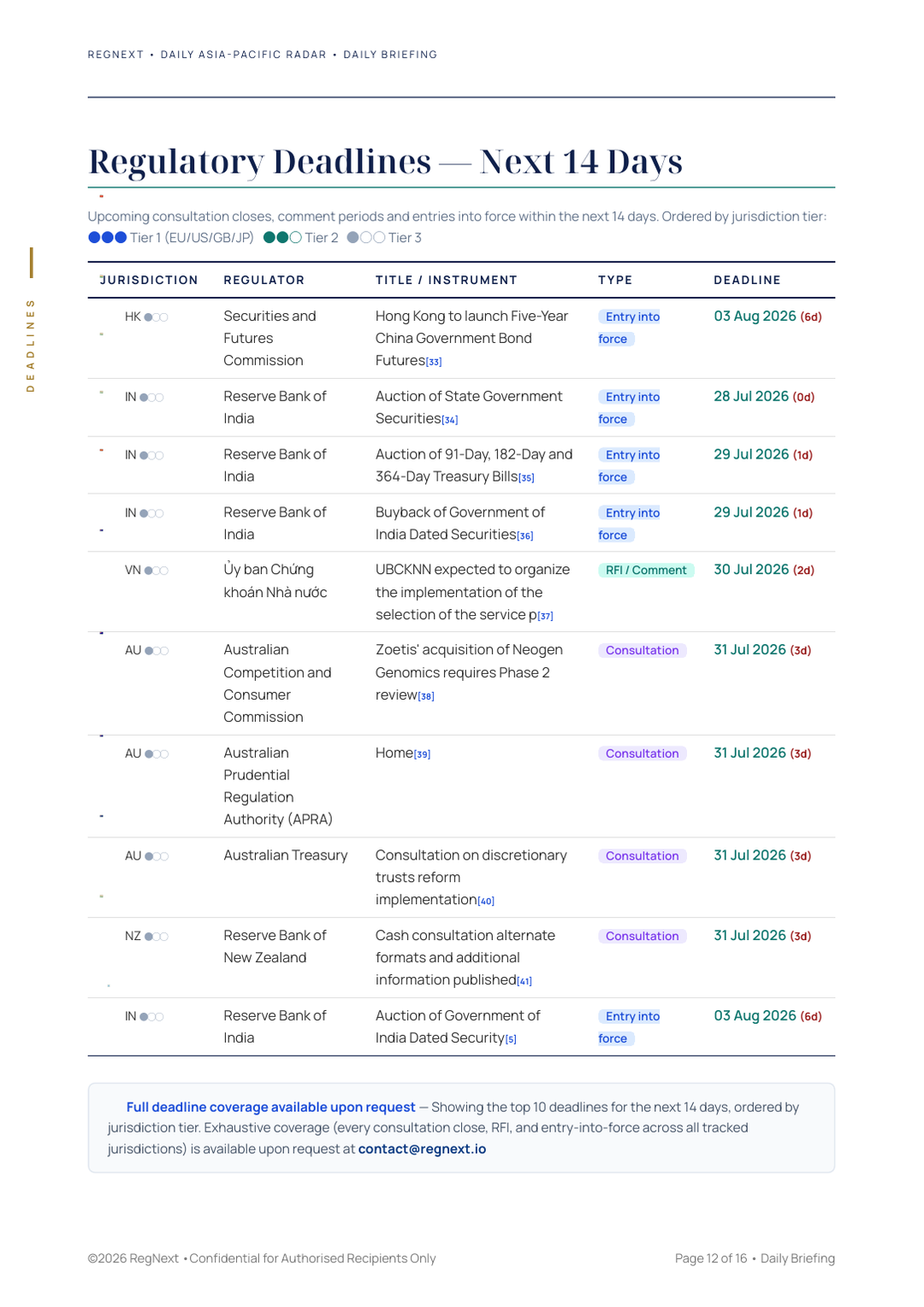This screenshot has width=924, height=1307.
Task: Click the REGULATOR column header
Action: click(x=264, y=280)
